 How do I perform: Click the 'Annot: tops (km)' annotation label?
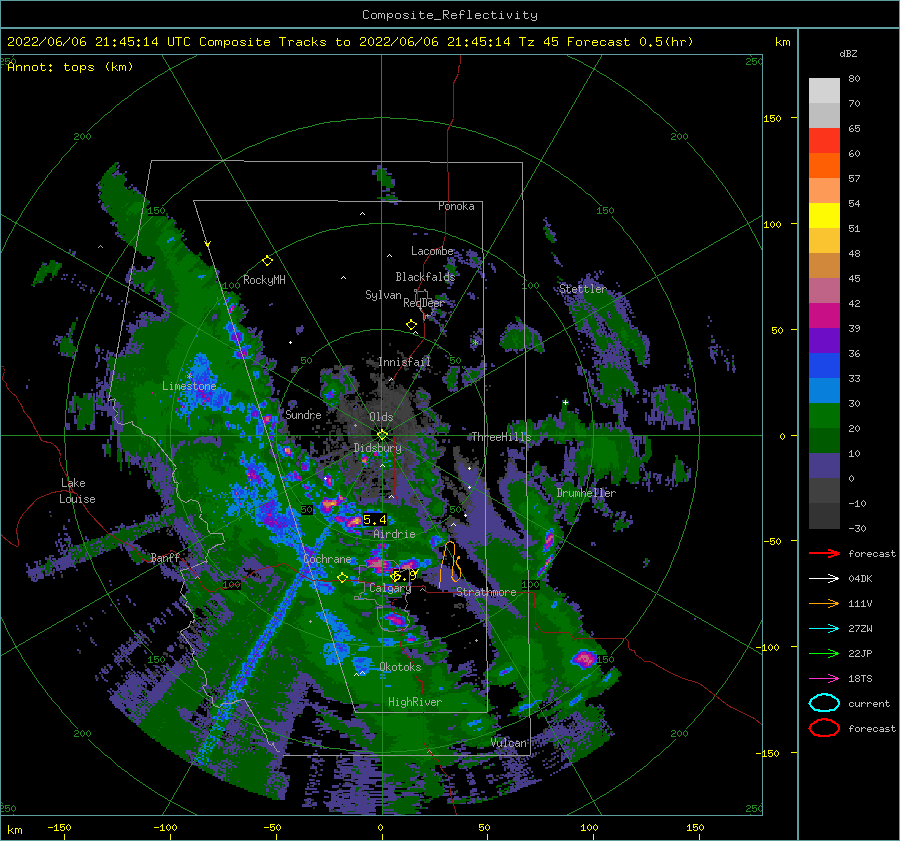[x=70, y=67]
